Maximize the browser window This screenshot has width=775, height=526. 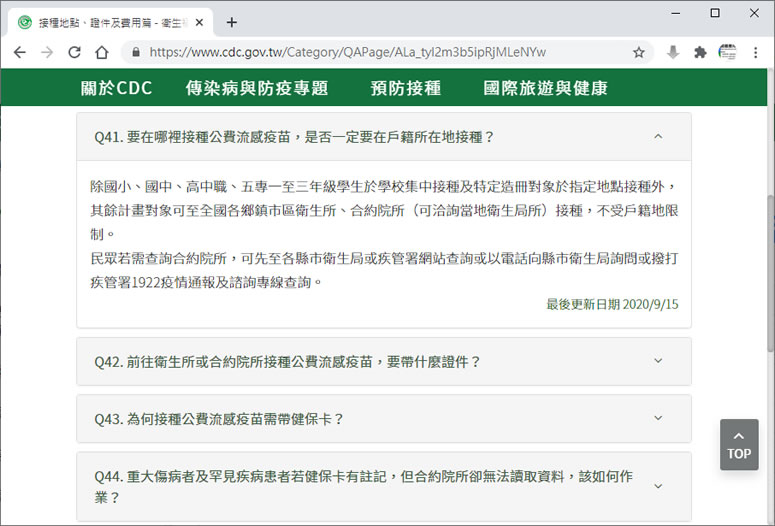click(715, 13)
